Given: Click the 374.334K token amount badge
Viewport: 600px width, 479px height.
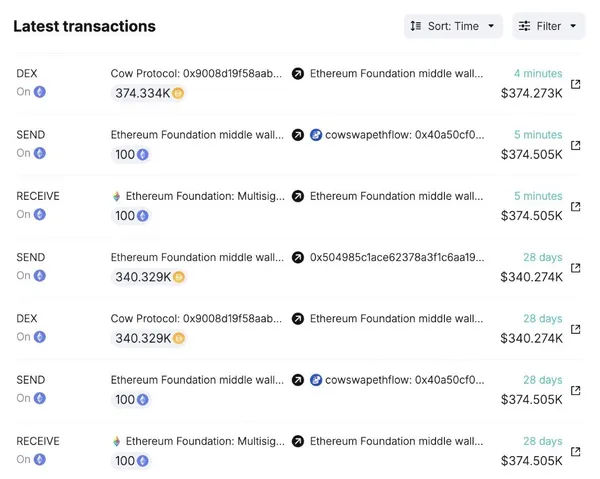Looking at the screenshot, I should coord(149,93).
